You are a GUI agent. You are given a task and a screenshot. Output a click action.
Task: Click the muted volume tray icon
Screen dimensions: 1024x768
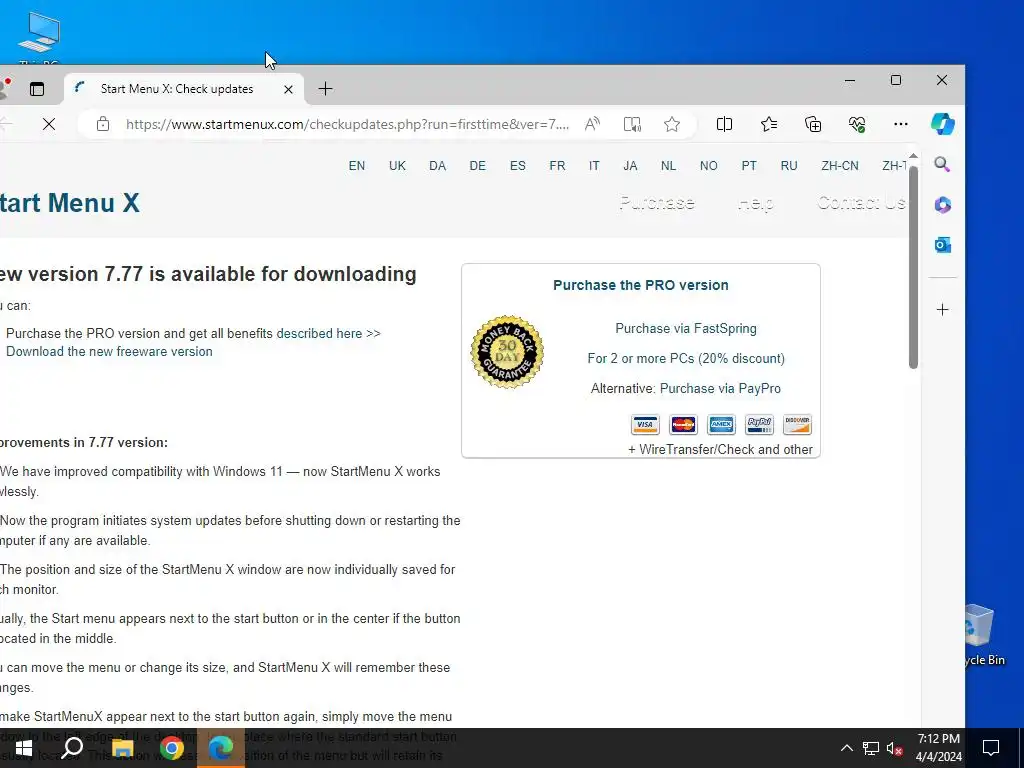[x=895, y=748]
